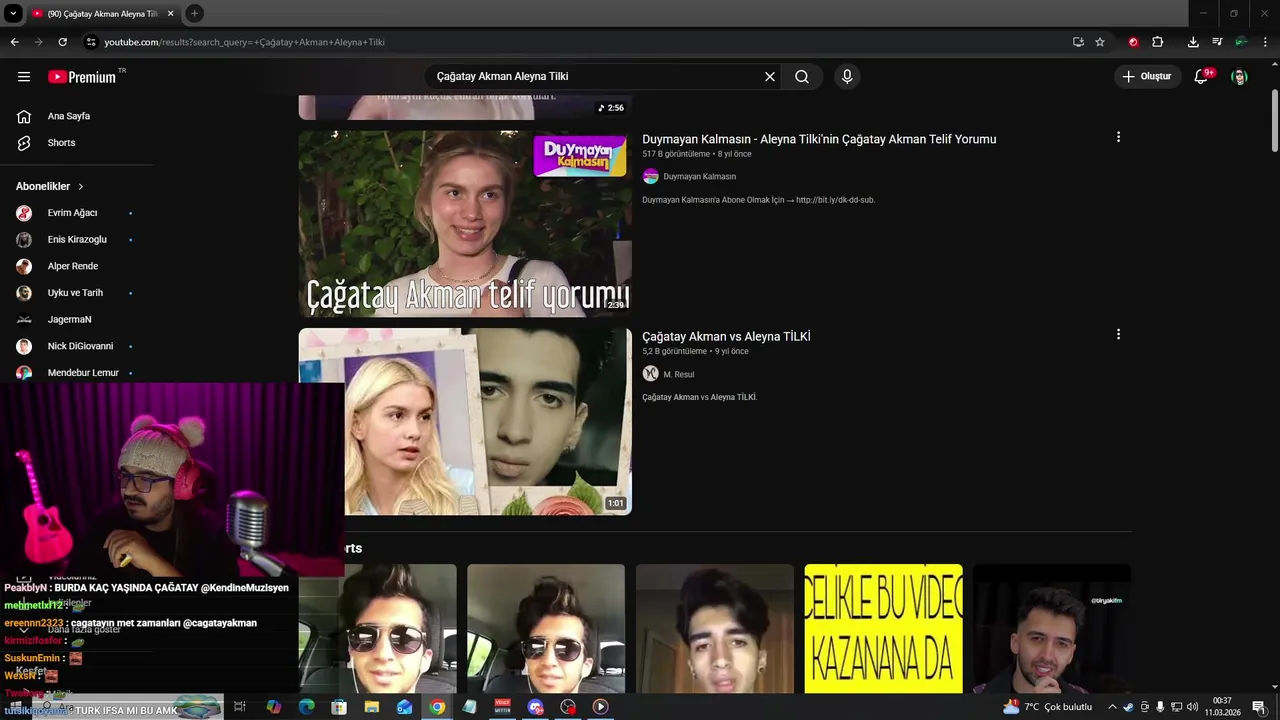The width and height of the screenshot is (1280, 720).
Task: Open Google Chrome from the taskbar
Action: click(437, 707)
